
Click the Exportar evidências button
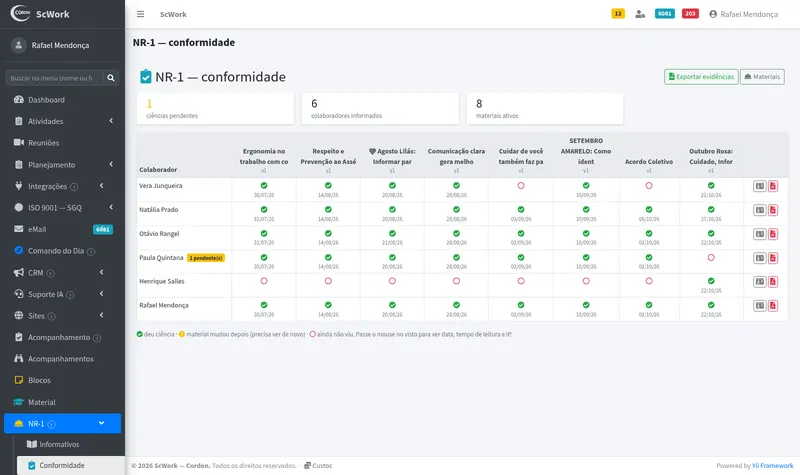(x=701, y=77)
